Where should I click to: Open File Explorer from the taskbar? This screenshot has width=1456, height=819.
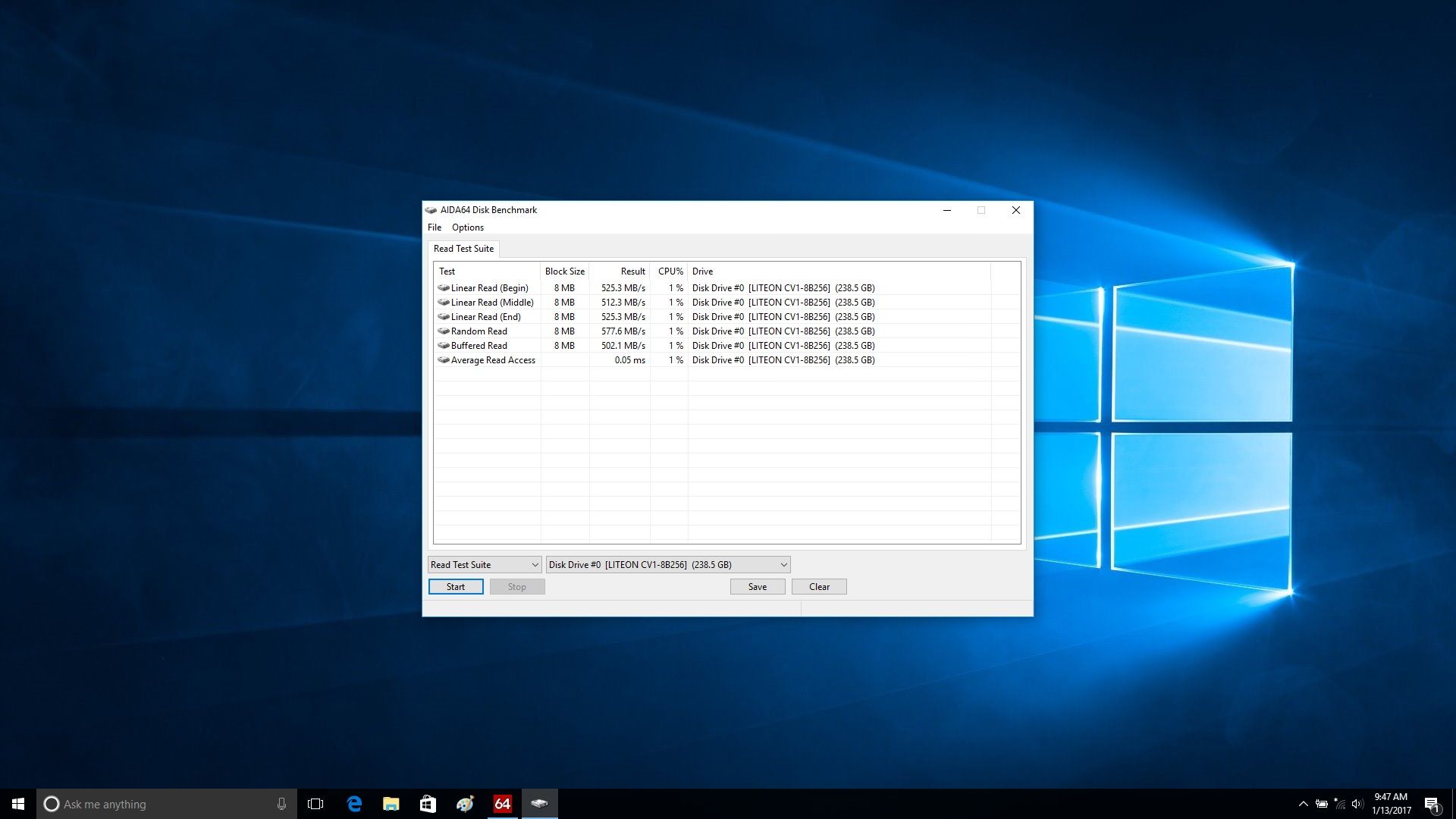tap(391, 804)
